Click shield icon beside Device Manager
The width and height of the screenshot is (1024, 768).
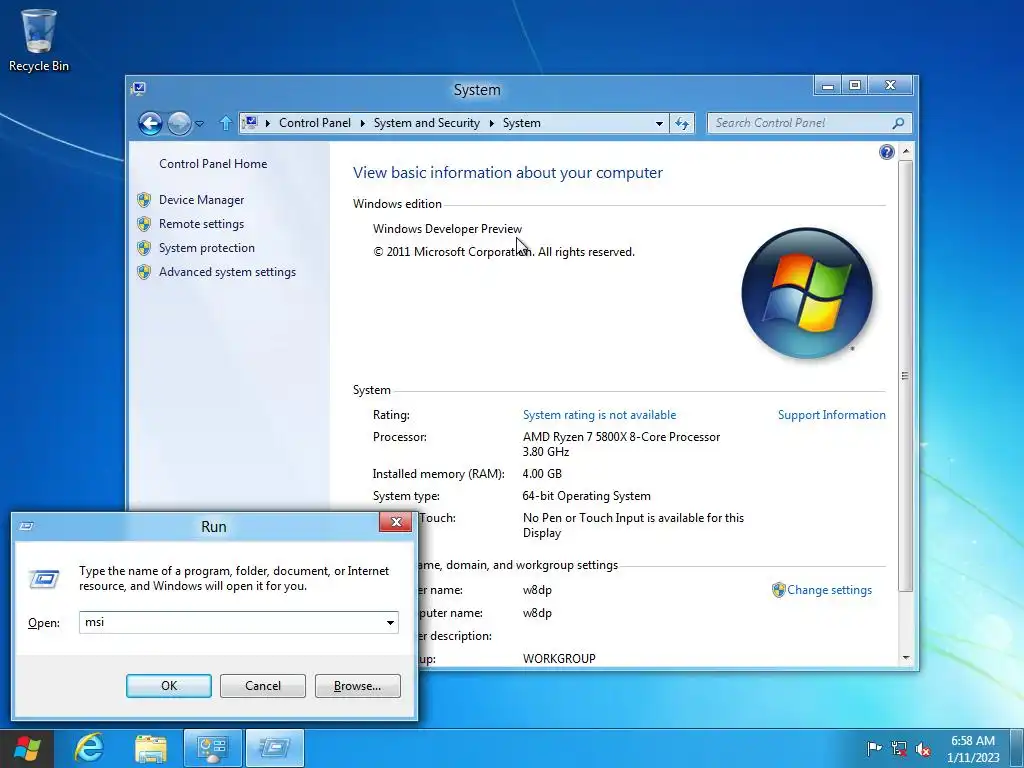pyautogui.click(x=144, y=200)
